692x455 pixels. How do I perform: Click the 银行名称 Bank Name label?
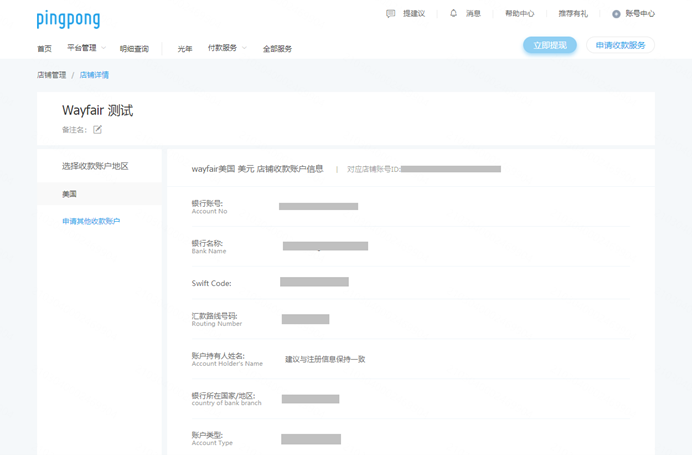click(x=209, y=247)
